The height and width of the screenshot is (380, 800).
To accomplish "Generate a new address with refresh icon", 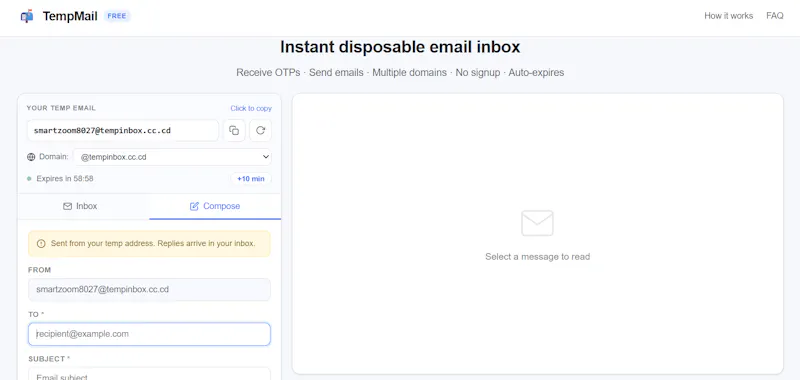I will point(260,131).
